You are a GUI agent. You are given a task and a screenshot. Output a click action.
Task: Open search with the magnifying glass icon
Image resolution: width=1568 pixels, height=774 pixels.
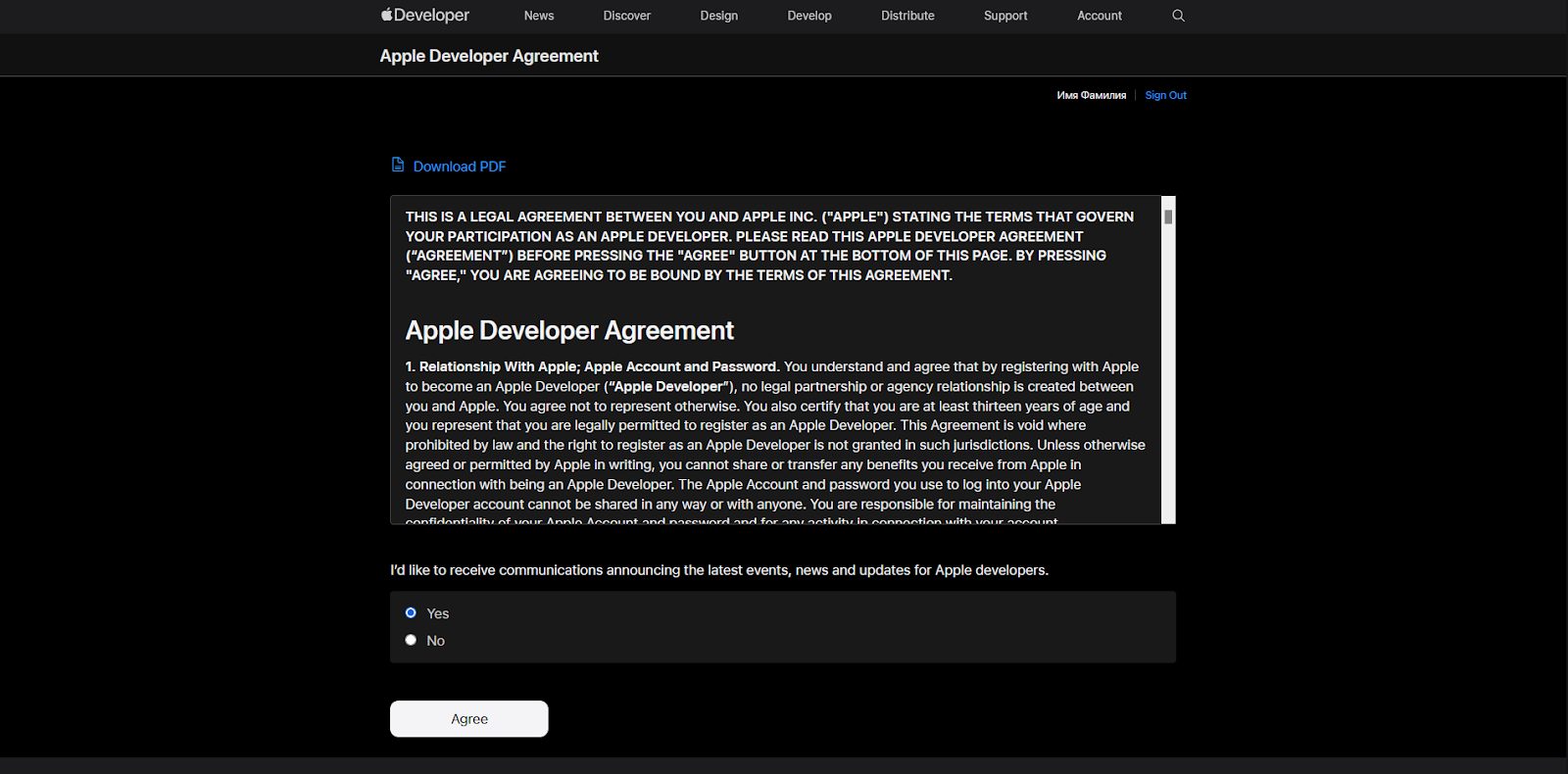pos(1178,16)
